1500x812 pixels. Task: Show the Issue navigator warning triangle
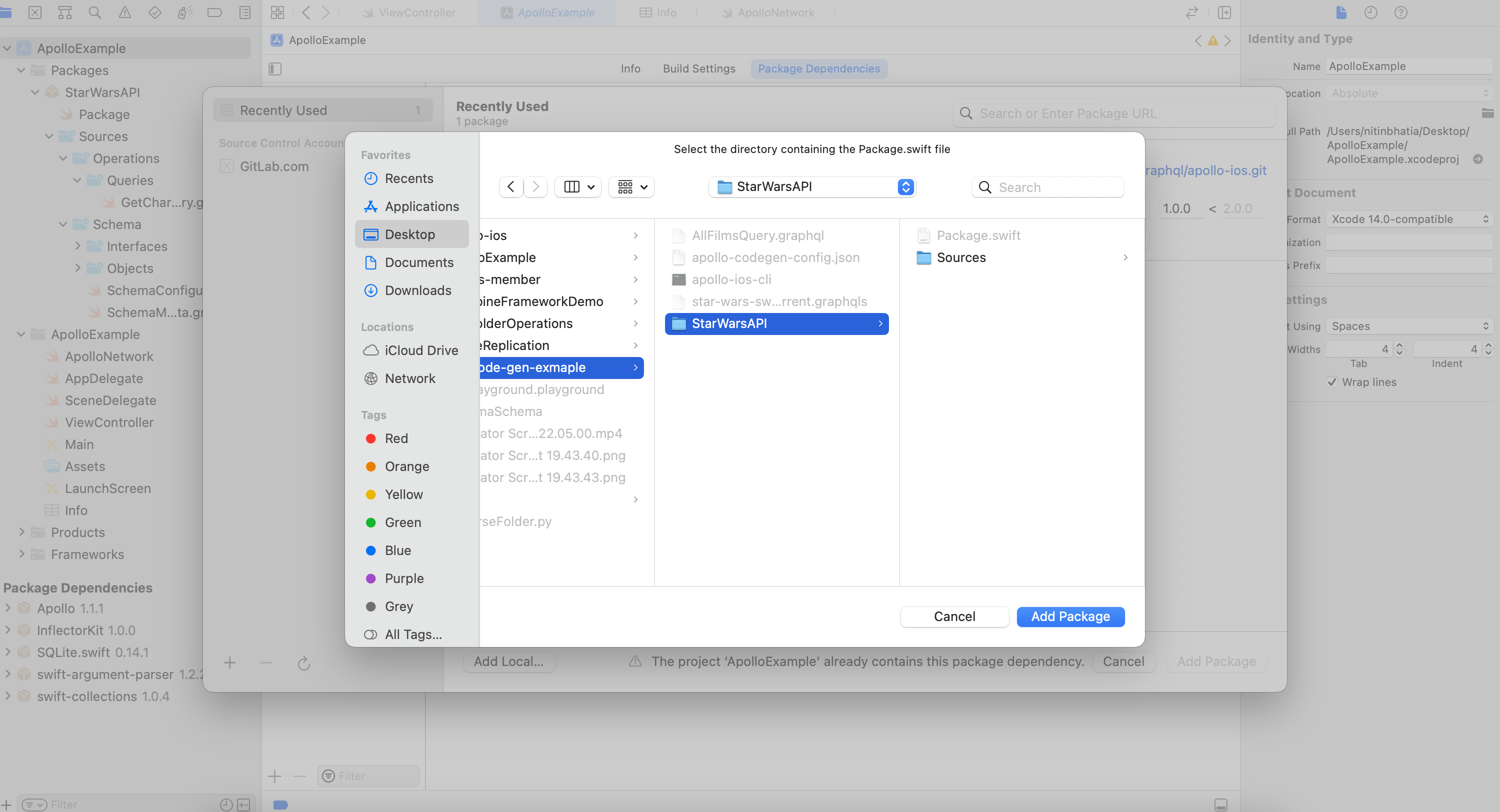click(x=124, y=12)
